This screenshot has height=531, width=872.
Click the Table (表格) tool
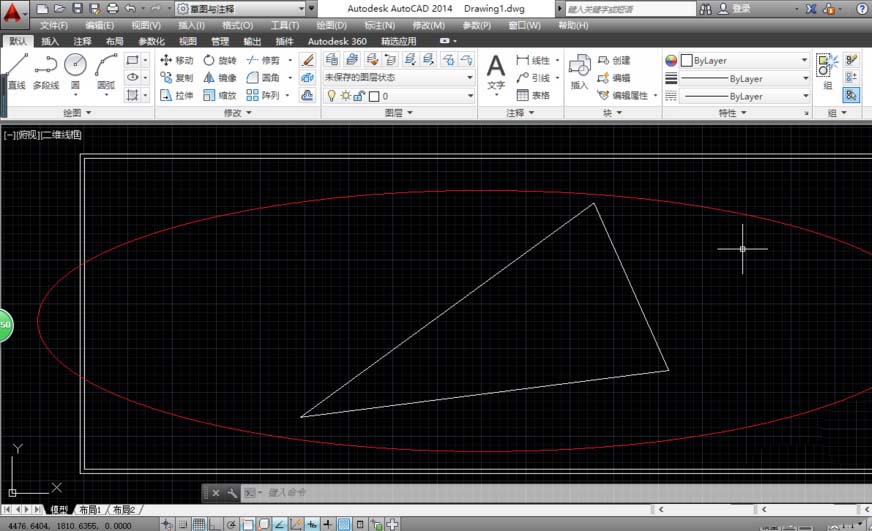coord(533,96)
